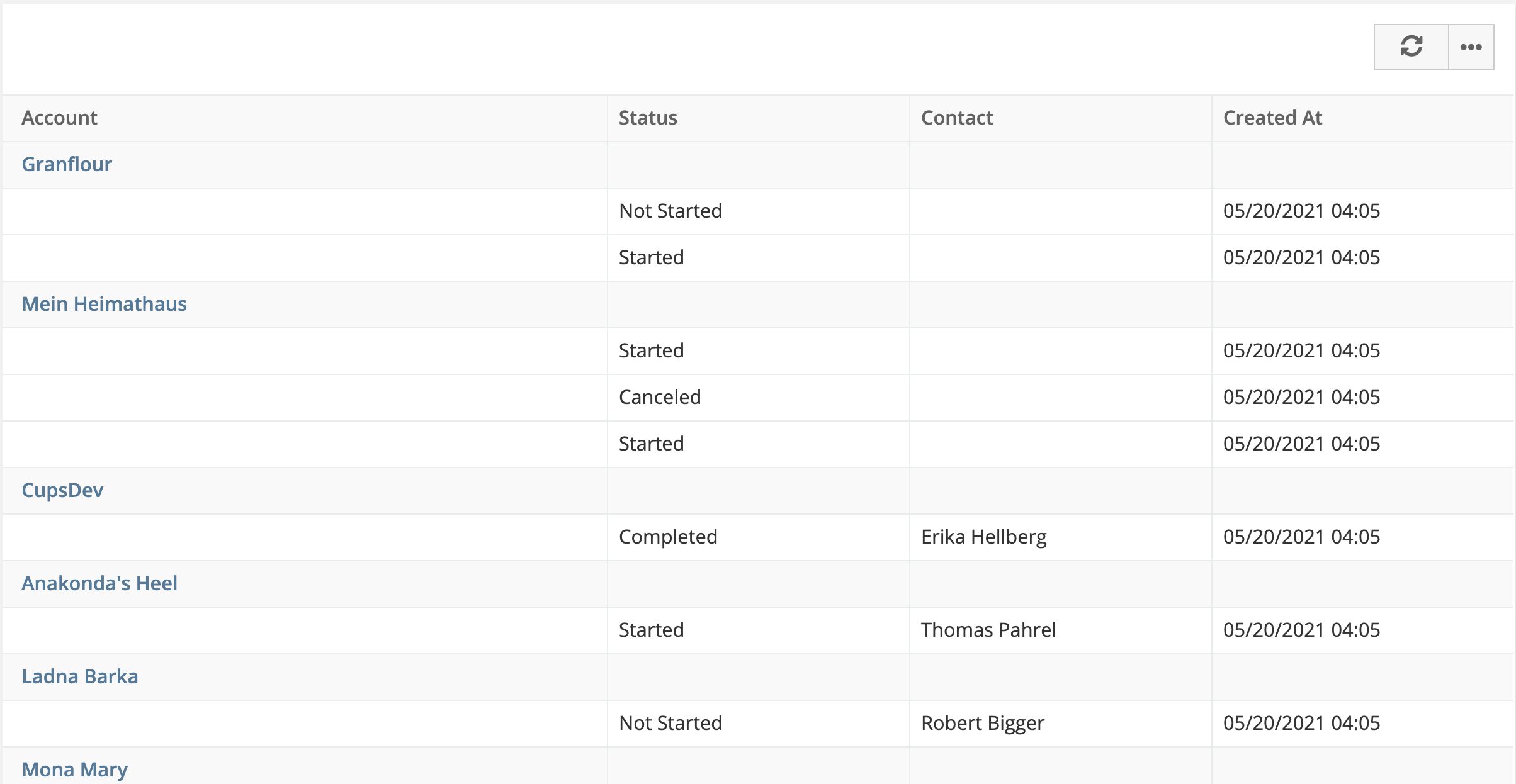Open the Anakonda's Heel account link

pyautogui.click(x=99, y=583)
